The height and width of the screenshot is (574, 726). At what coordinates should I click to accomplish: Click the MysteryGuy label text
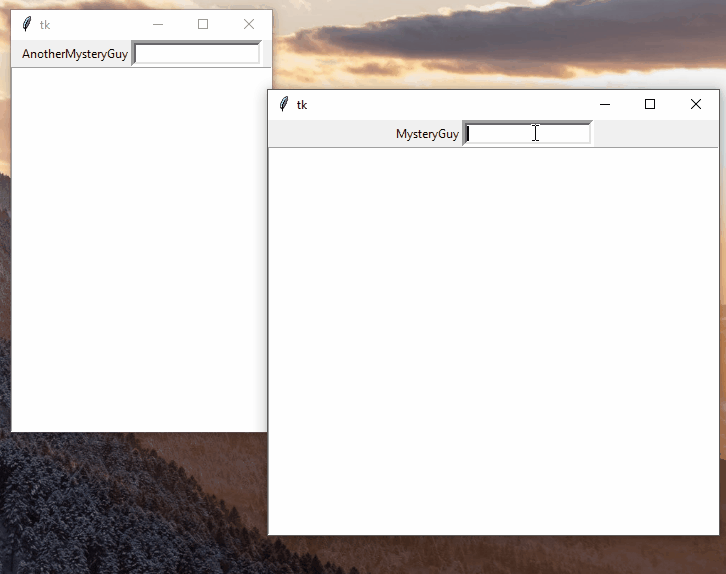(x=427, y=134)
